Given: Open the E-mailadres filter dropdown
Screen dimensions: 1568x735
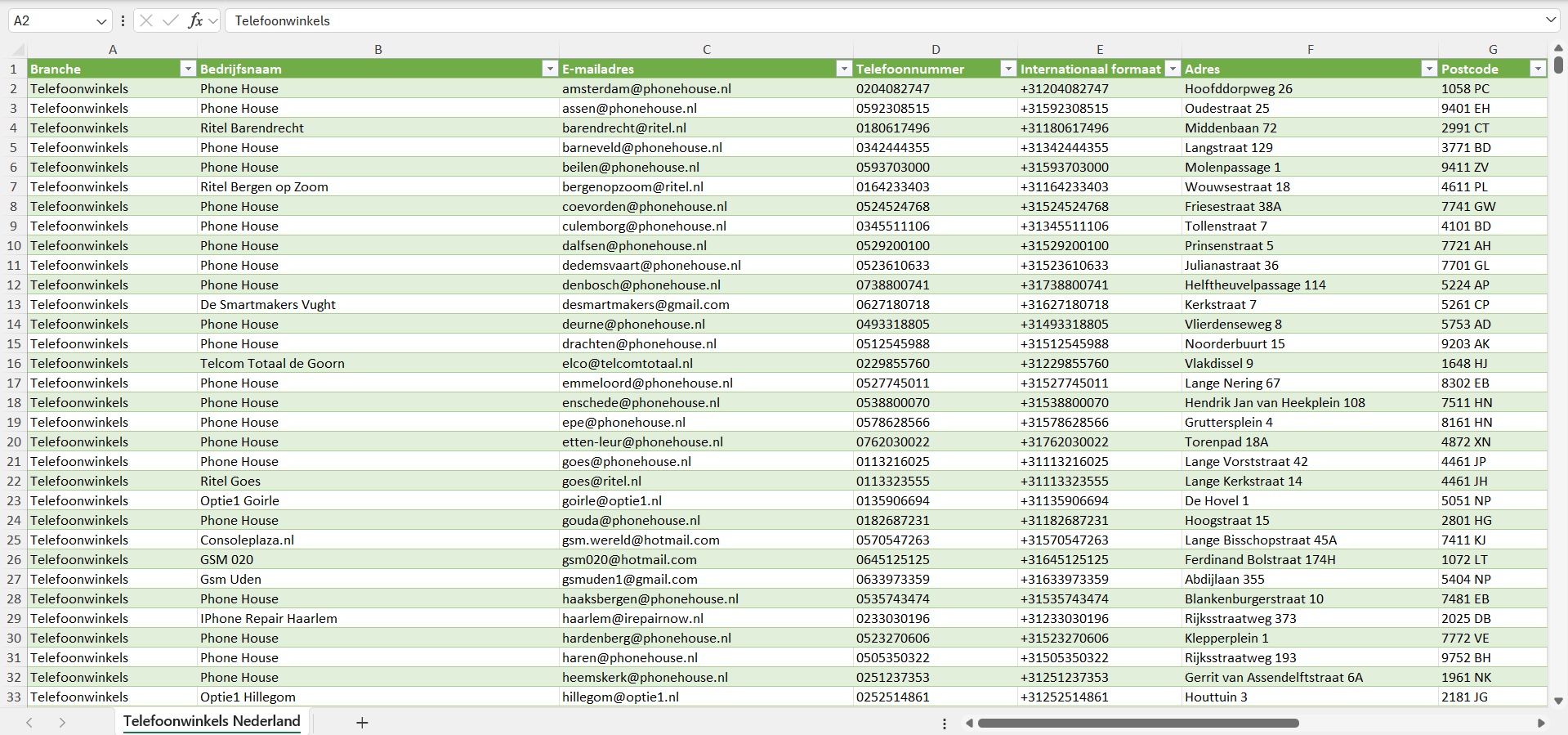Looking at the screenshot, I should (x=844, y=69).
